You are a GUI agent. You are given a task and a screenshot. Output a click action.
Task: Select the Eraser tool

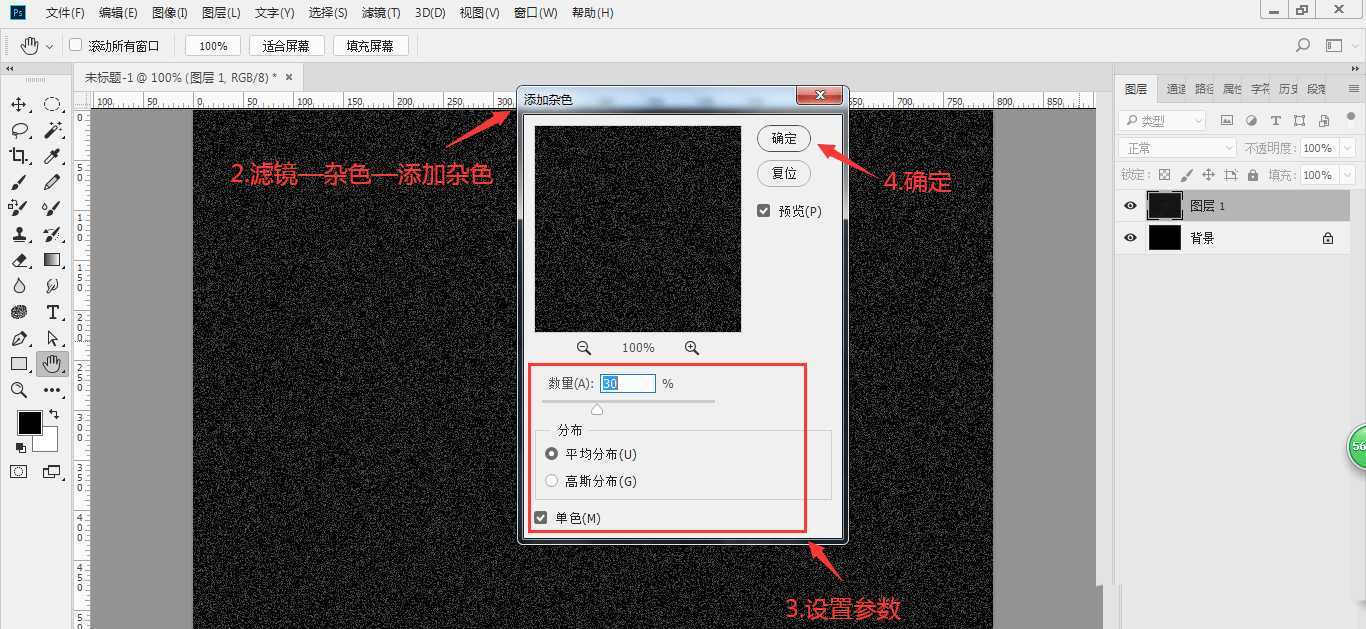pyautogui.click(x=20, y=259)
